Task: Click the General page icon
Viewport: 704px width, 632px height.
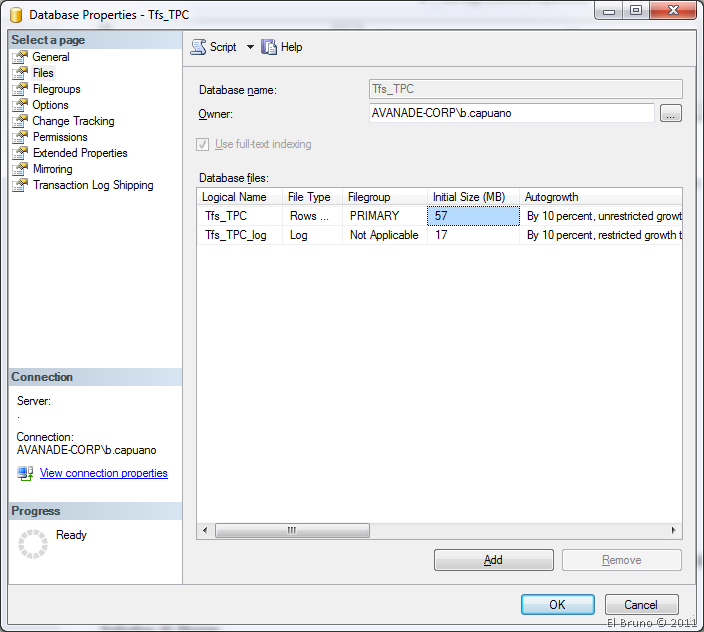Action: (x=20, y=57)
